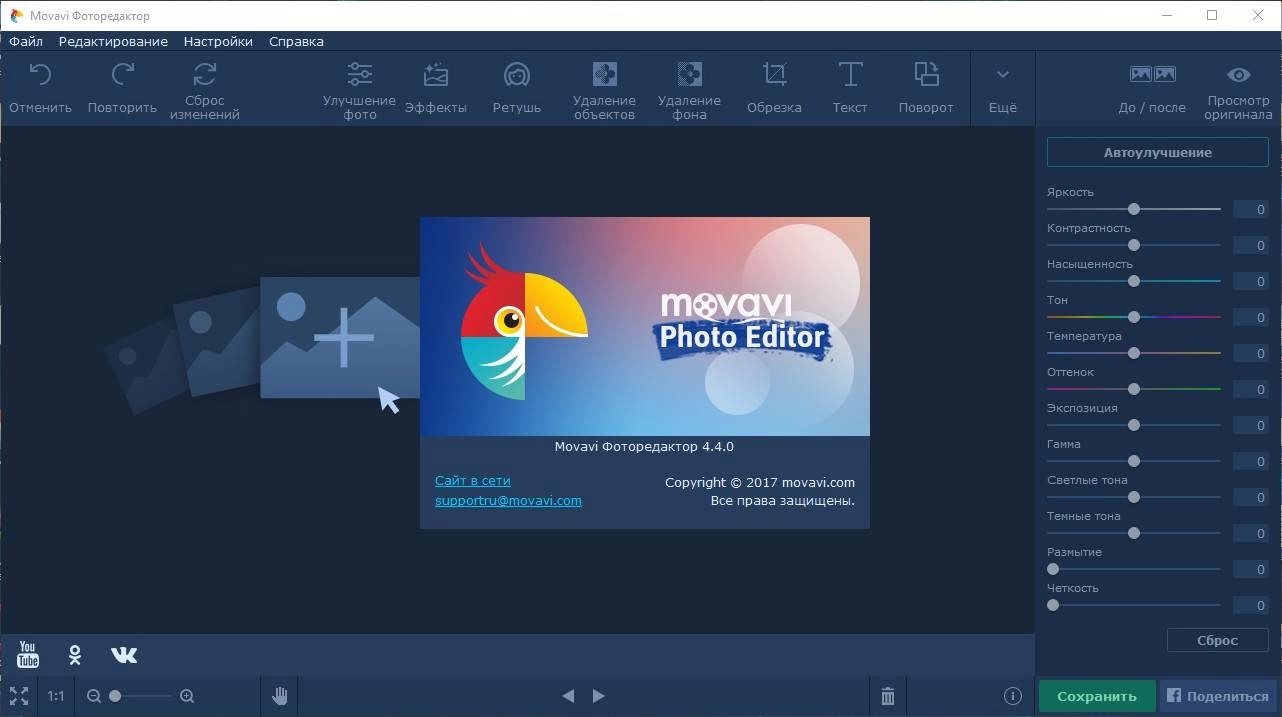Click the Темные тона slider handle
The image size is (1282, 717).
click(x=1134, y=533)
